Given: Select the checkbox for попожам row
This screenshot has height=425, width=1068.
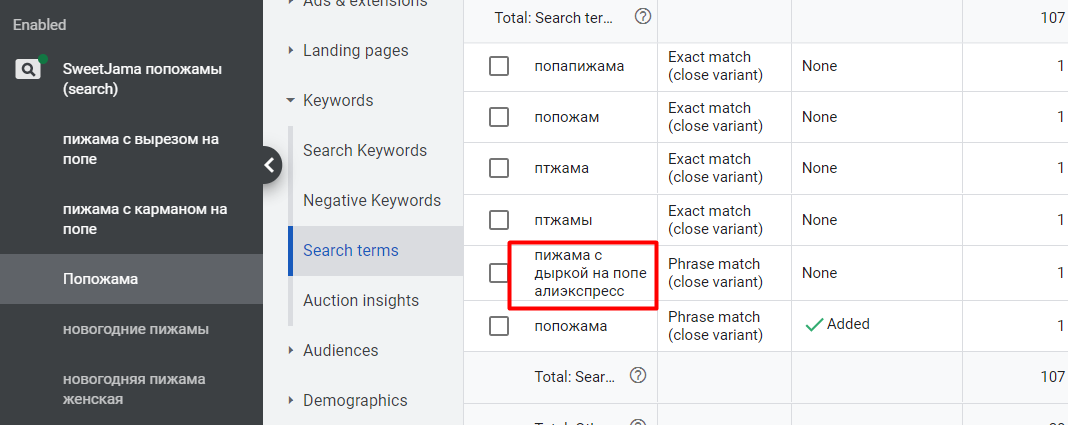Looking at the screenshot, I should pyautogui.click(x=499, y=117).
